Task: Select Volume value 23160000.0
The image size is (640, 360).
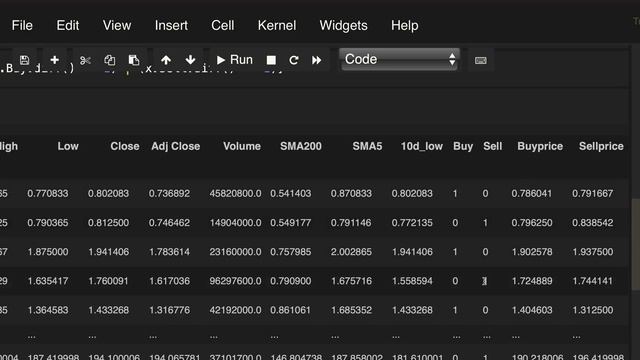Action: (236, 252)
